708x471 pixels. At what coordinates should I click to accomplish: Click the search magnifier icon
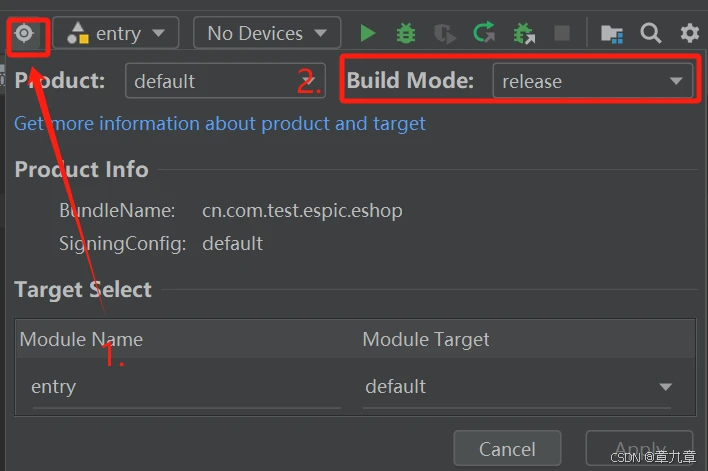[x=651, y=33]
